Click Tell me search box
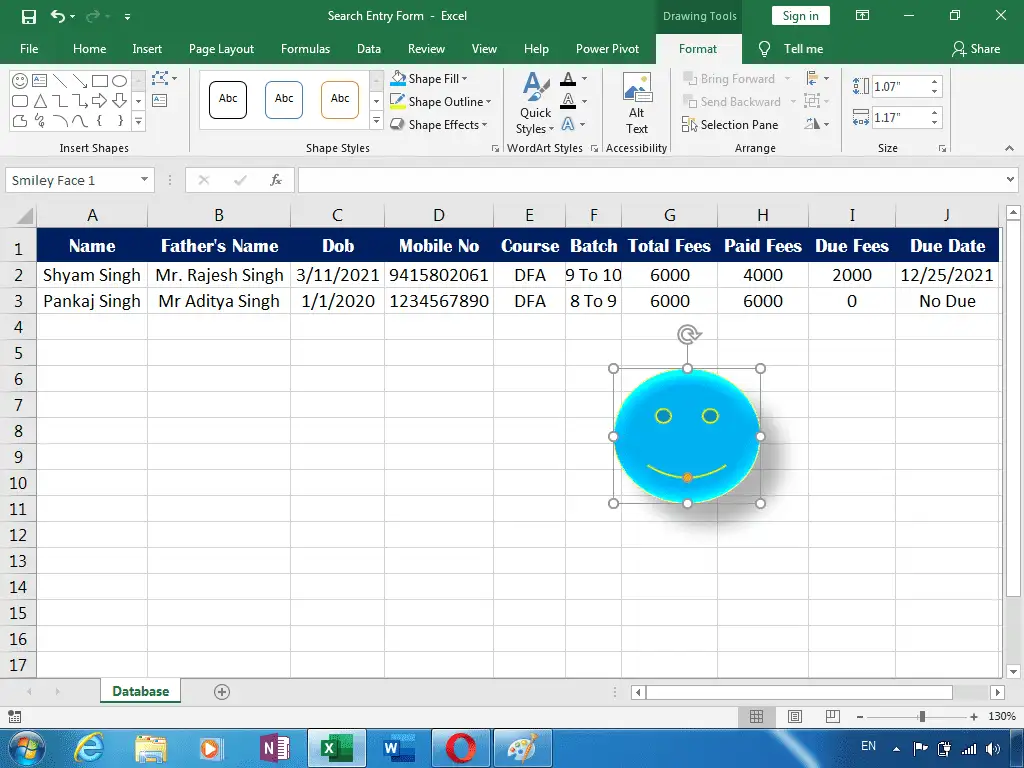Viewport: 1024px width, 768px height. [791, 49]
